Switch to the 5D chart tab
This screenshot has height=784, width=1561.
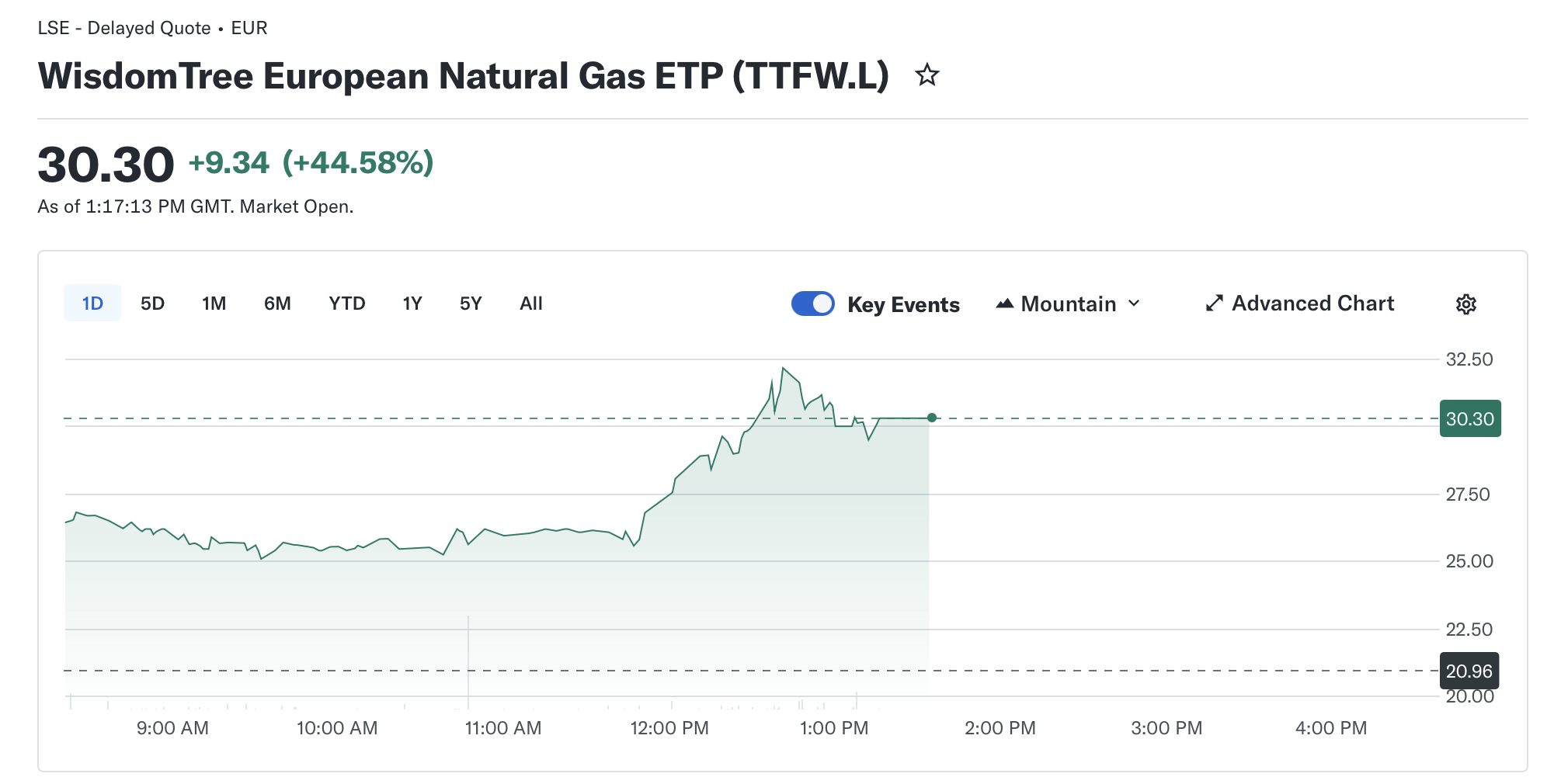click(152, 304)
